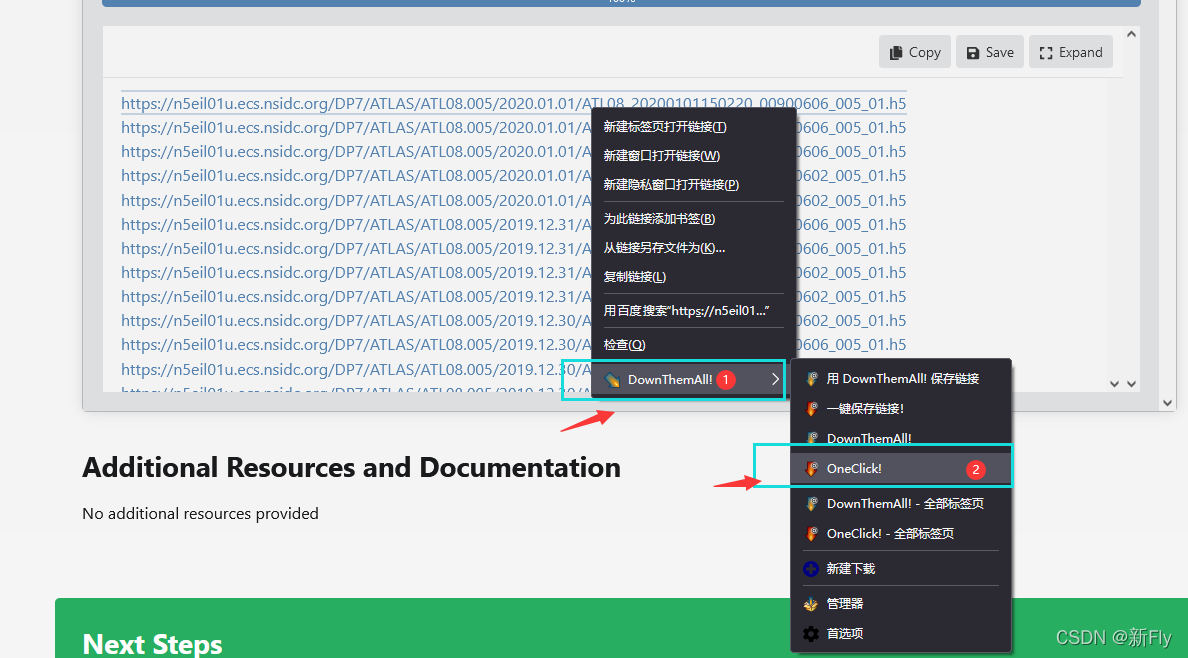
Task: Click 新建下载 with the plus icon
Action: [x=901, y=569]
